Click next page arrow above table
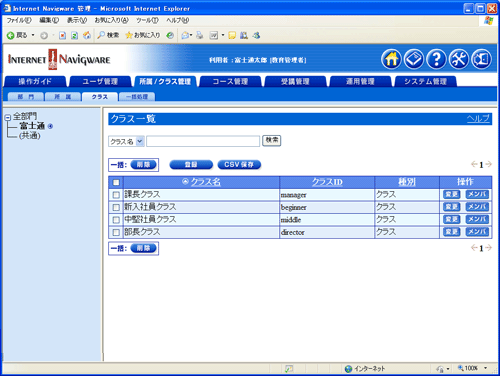The height and width of the screenshot is (376, 500). click(488, 164)
